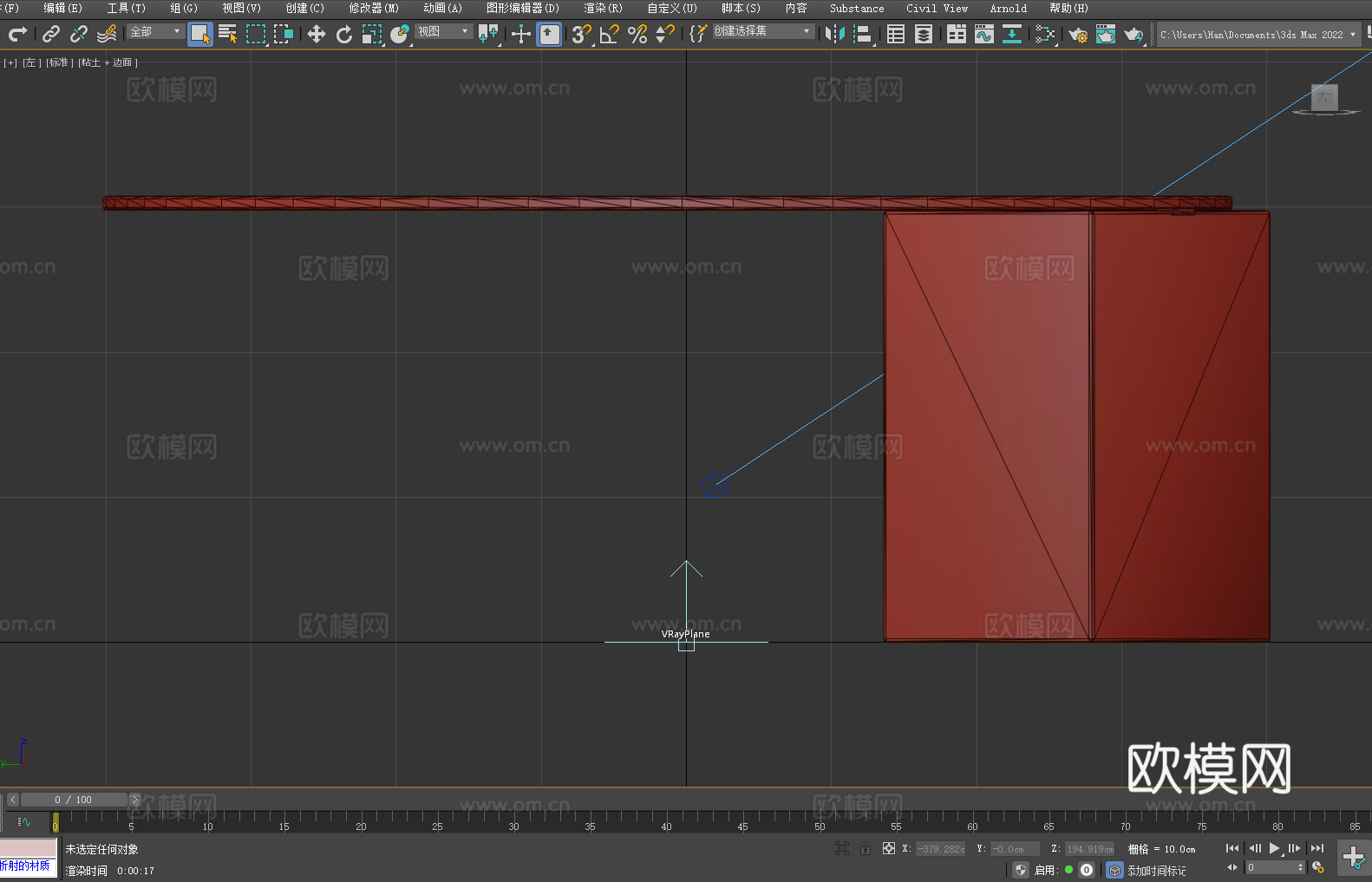The height and width of the screenshot is (882, 1372).
Task: Choose Rectangular Selection Region tool
Action: 256,34
